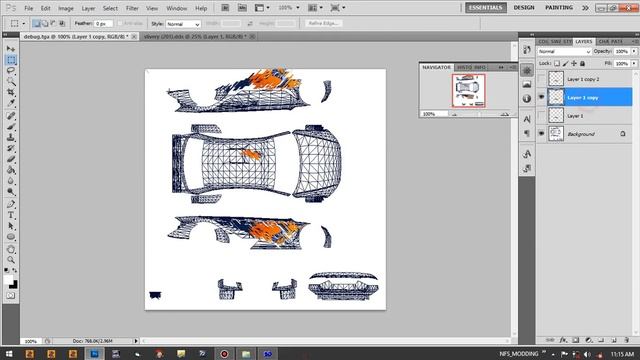Open the Layer menu
This screenshot has width=640, height=360.
88,8
